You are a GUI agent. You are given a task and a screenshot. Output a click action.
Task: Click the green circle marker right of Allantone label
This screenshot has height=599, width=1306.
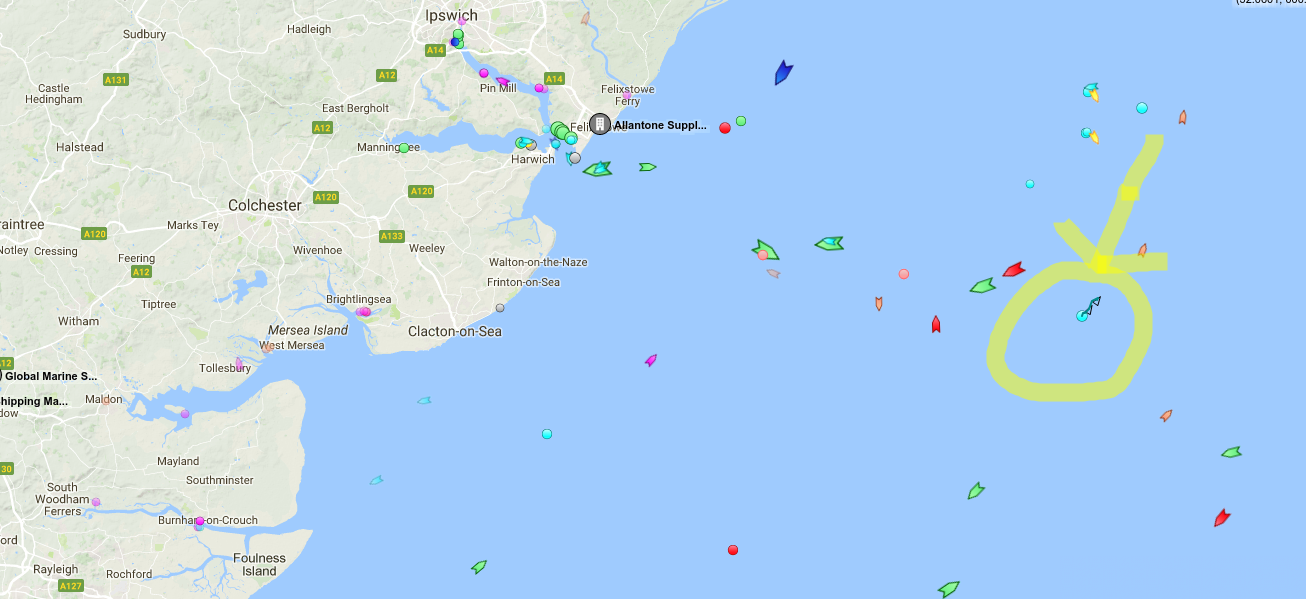741,121
